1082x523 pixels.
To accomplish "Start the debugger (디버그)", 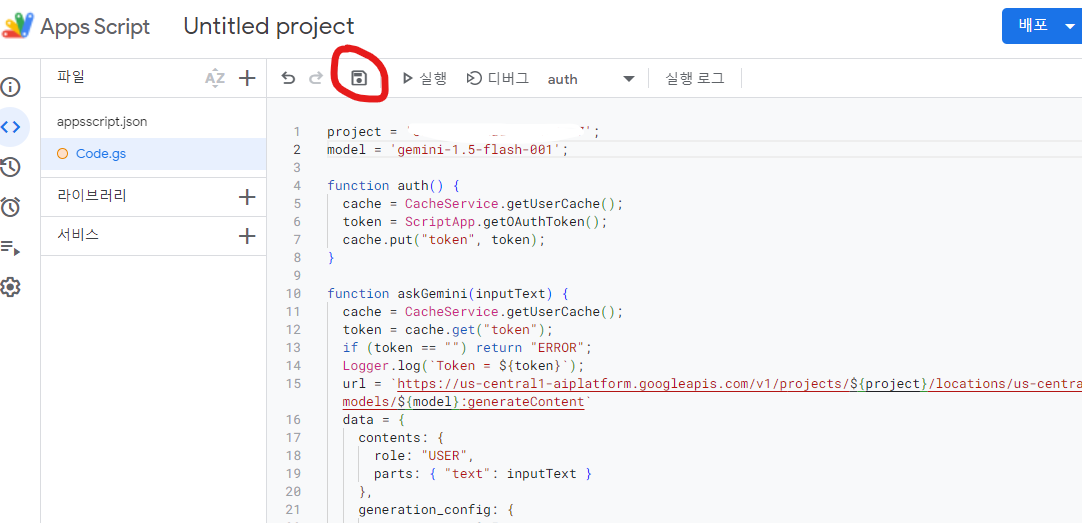I will [498, 79].
